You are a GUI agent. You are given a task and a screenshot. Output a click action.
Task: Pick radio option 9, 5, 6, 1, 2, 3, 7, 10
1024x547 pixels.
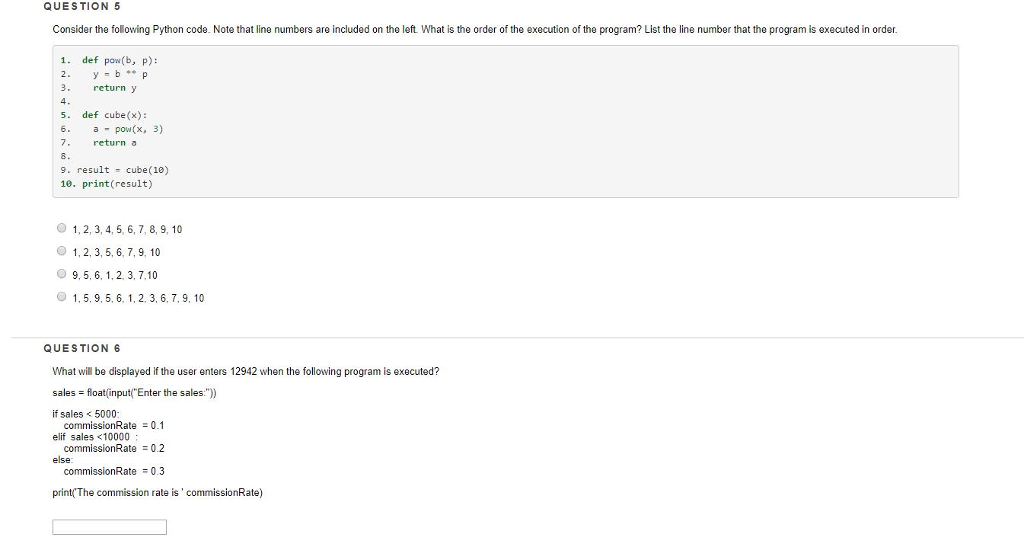[x=61, y=274]
